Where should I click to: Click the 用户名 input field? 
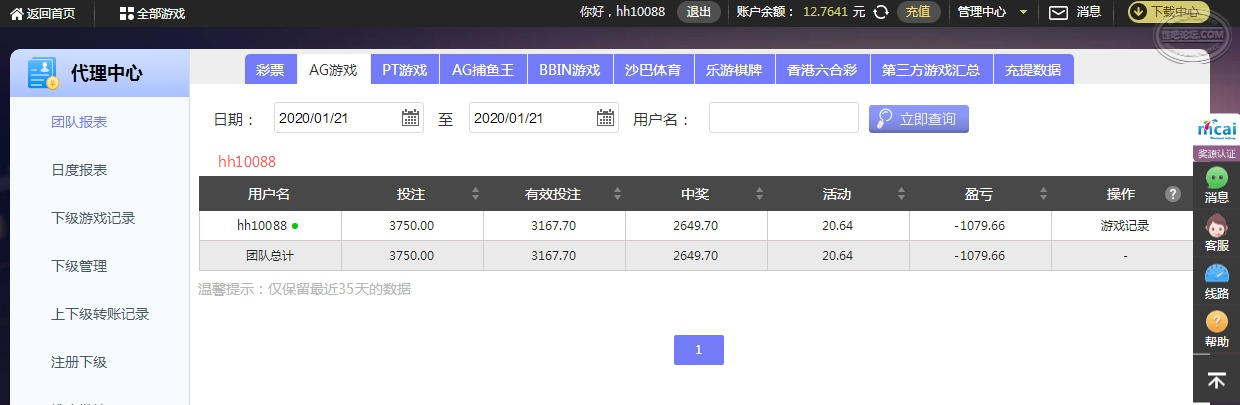coord(783,118)
